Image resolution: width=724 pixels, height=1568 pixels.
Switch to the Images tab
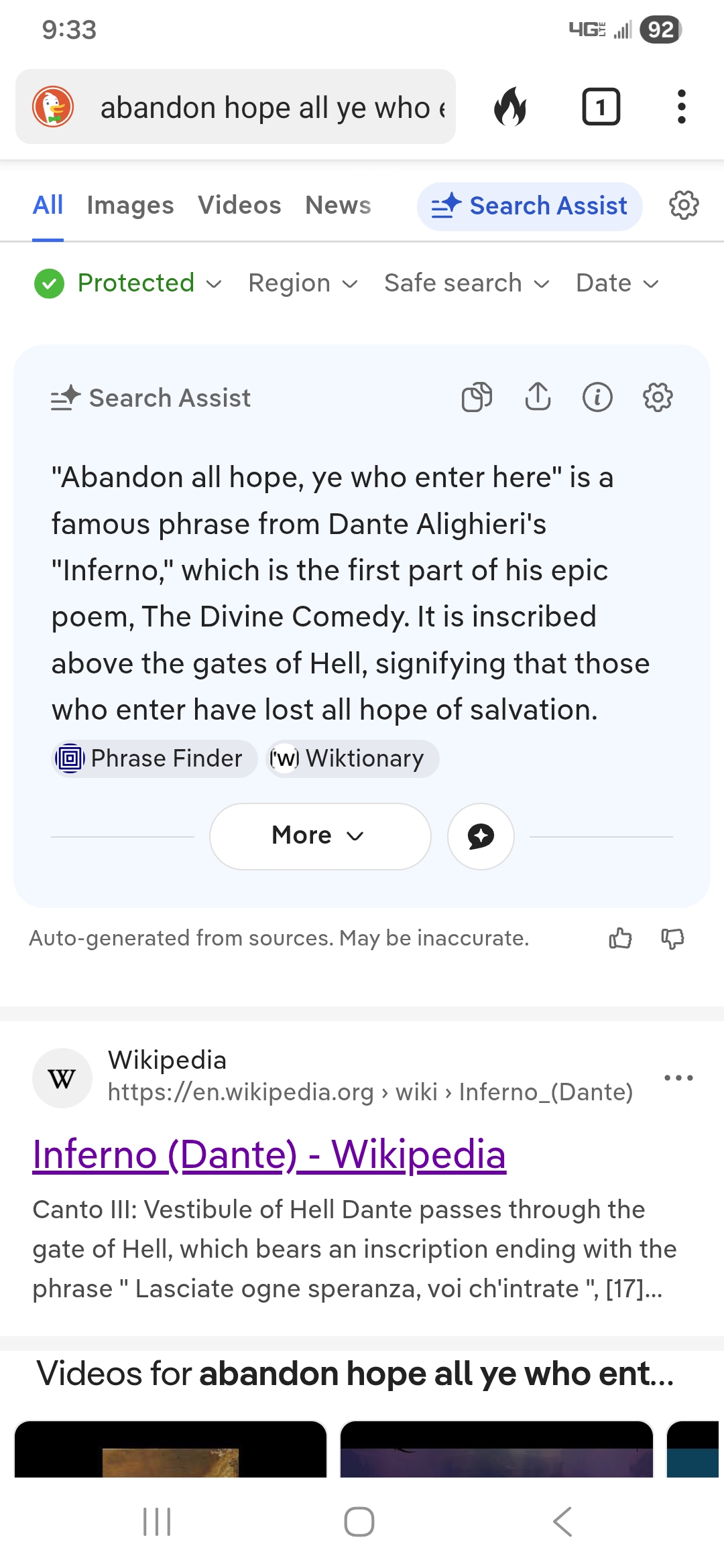point(130,205)
